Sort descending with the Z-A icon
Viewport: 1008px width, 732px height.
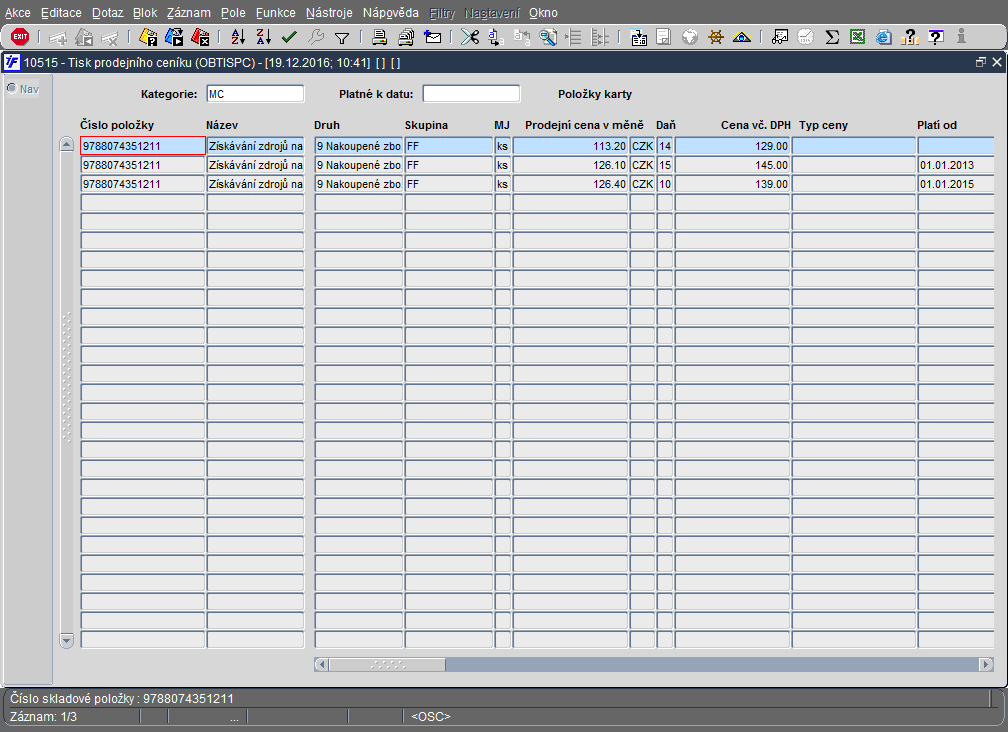[264, 37]
